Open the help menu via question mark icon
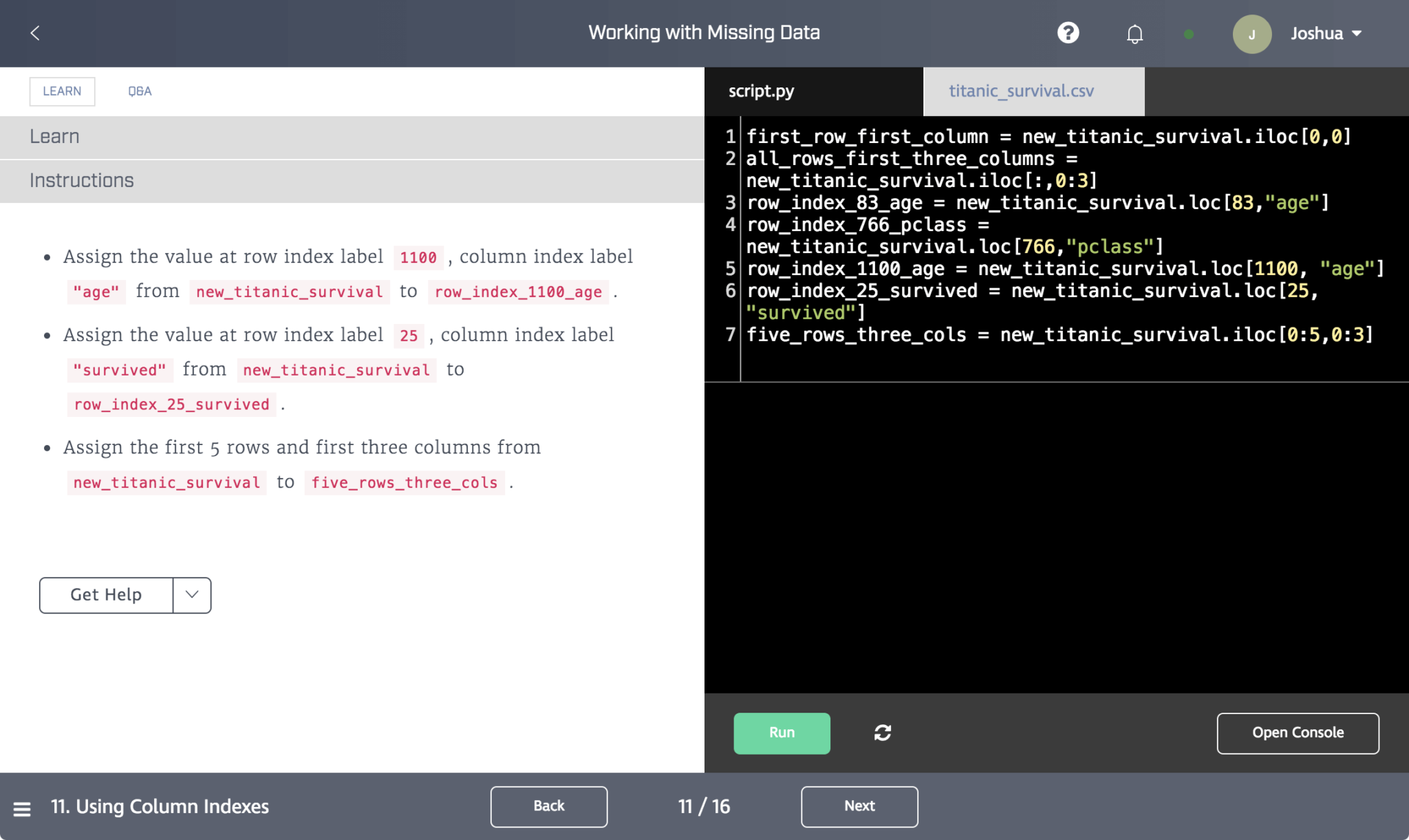Viewport: 1409px width, 840px height. [x=1068, y=32]
